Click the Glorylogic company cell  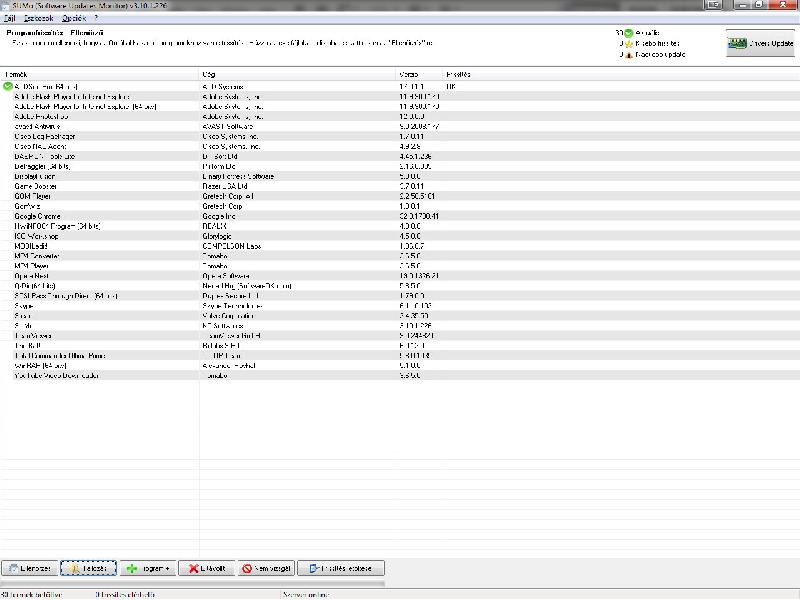coord(217,236)
